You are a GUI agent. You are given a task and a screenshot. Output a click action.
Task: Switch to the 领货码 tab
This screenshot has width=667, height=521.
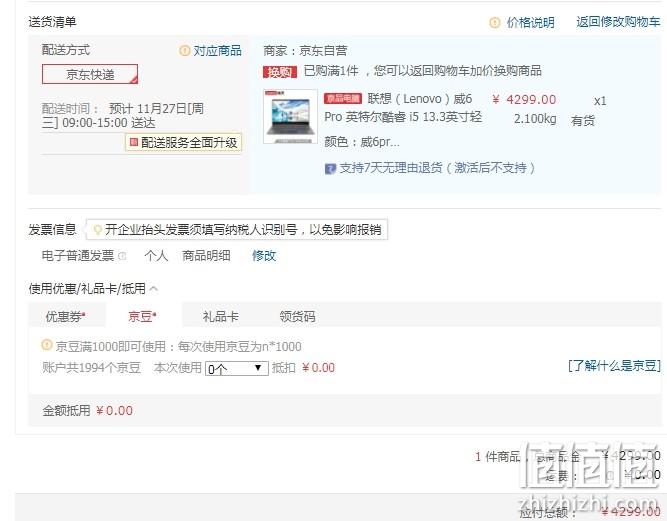[x=297, y=316]
